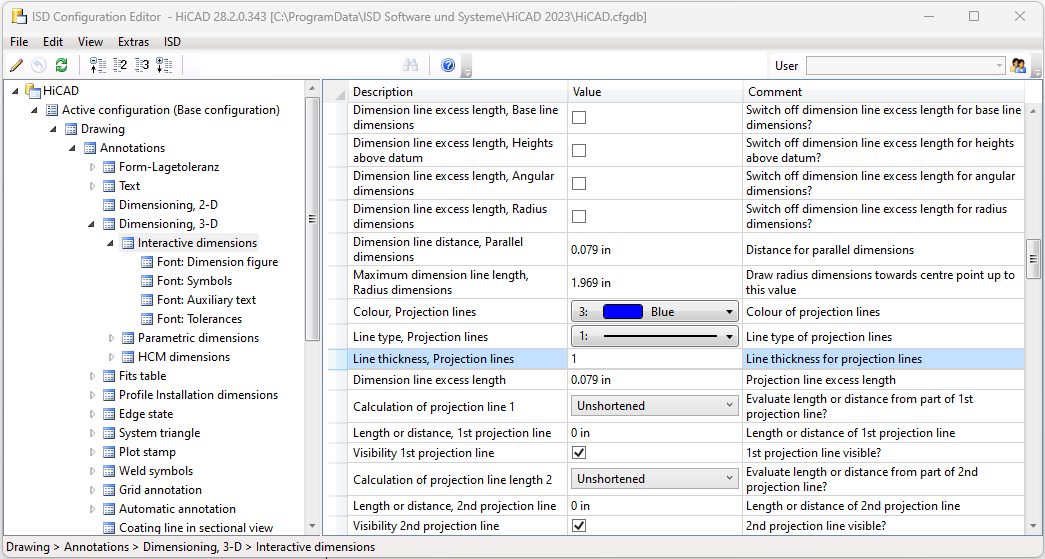Click the user management people icon
Screen dimensions: 1045x559
click(1019, 66)
